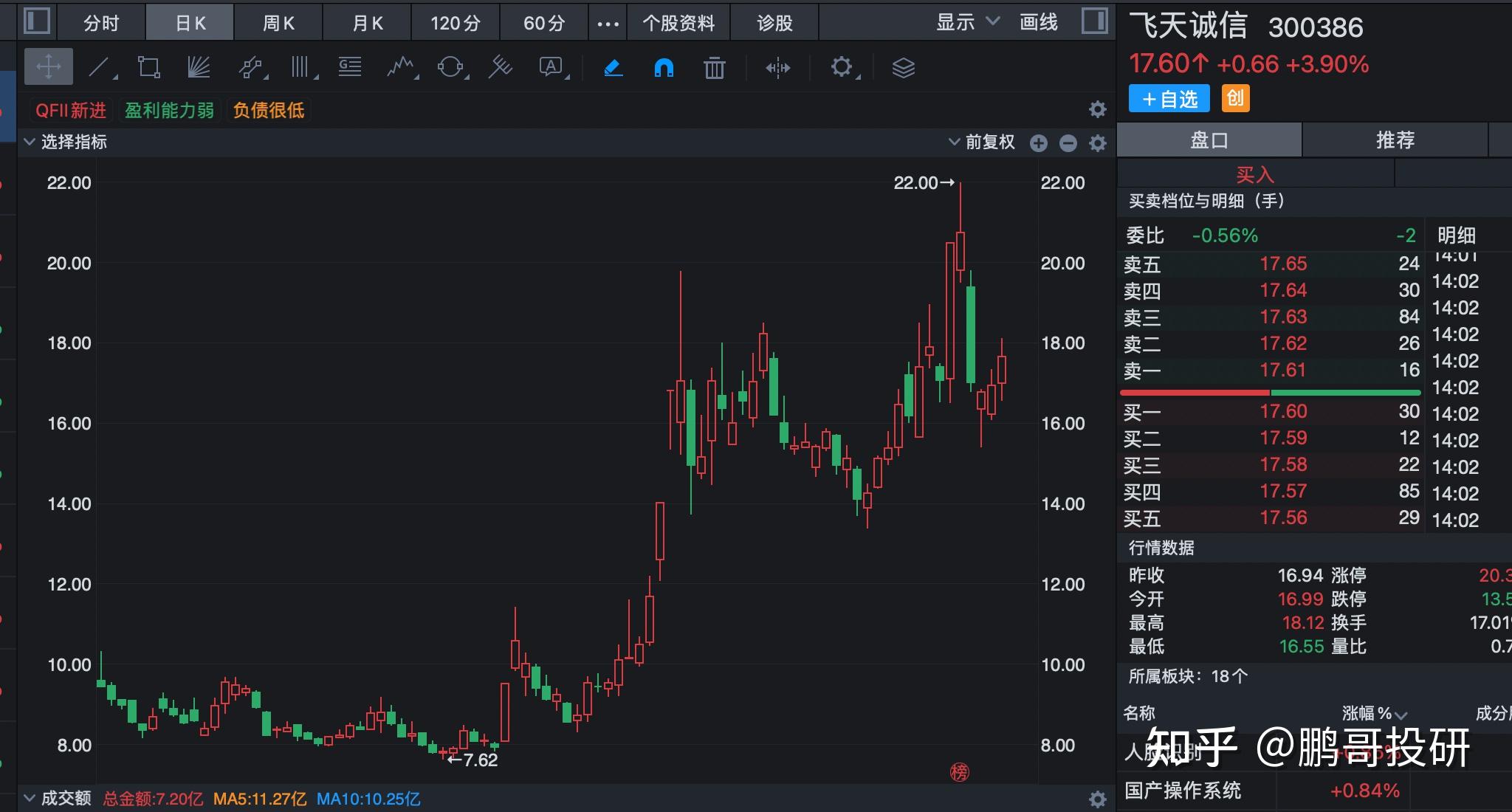The image size is (1512, 812).
Task: Click 卖五 price 17.65
Action: (1282, 264)
